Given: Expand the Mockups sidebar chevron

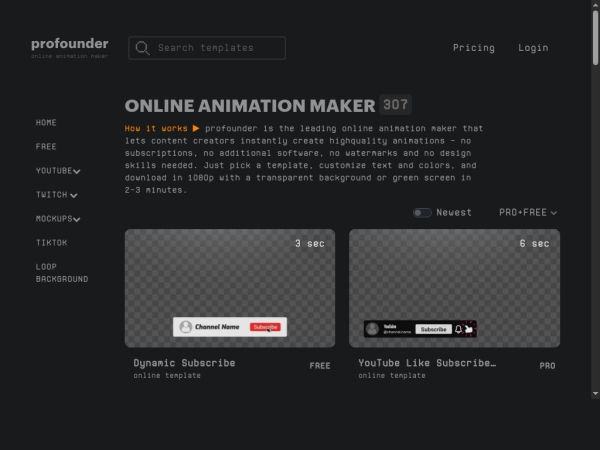Looking at the screenshot, I should click(77, 220).
